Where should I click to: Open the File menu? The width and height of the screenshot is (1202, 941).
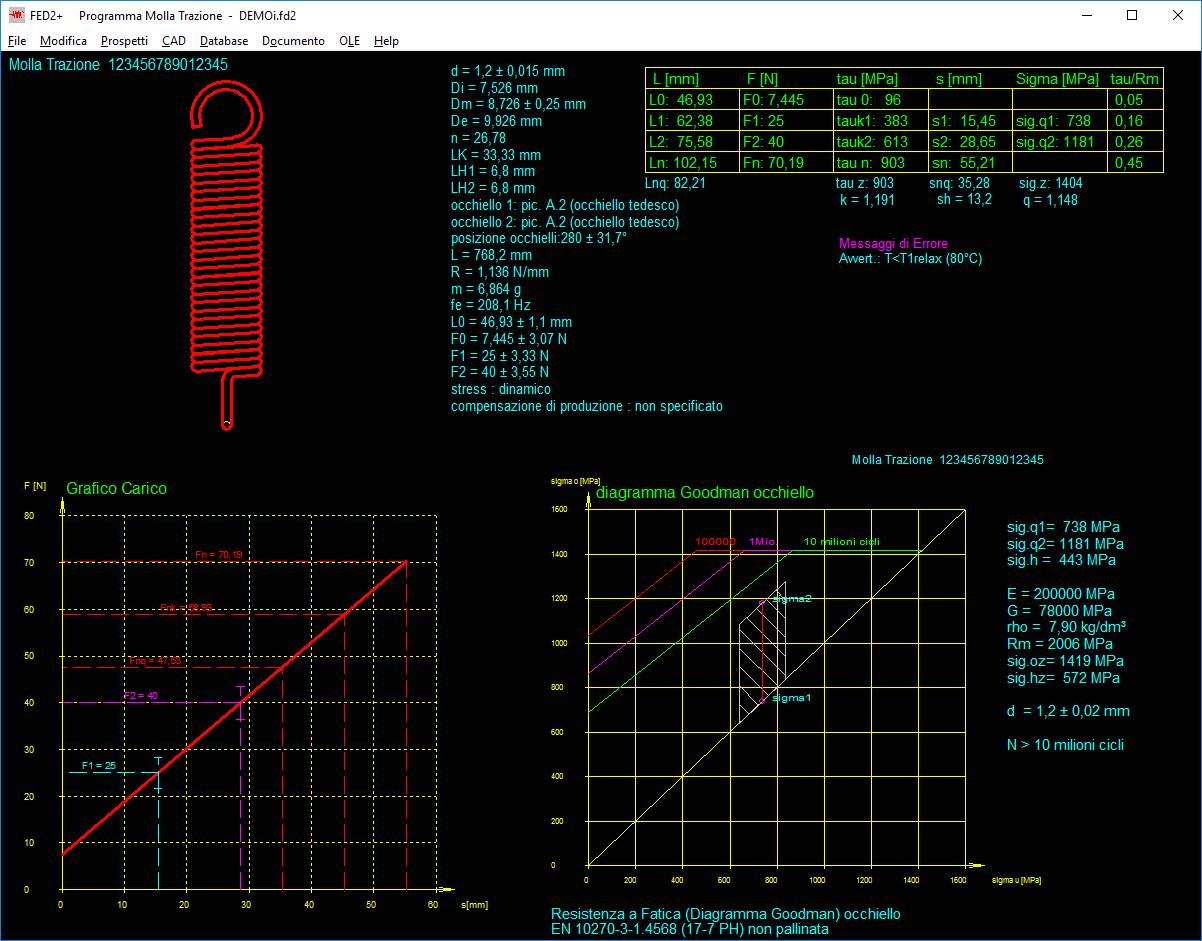(x=17, y=41)
